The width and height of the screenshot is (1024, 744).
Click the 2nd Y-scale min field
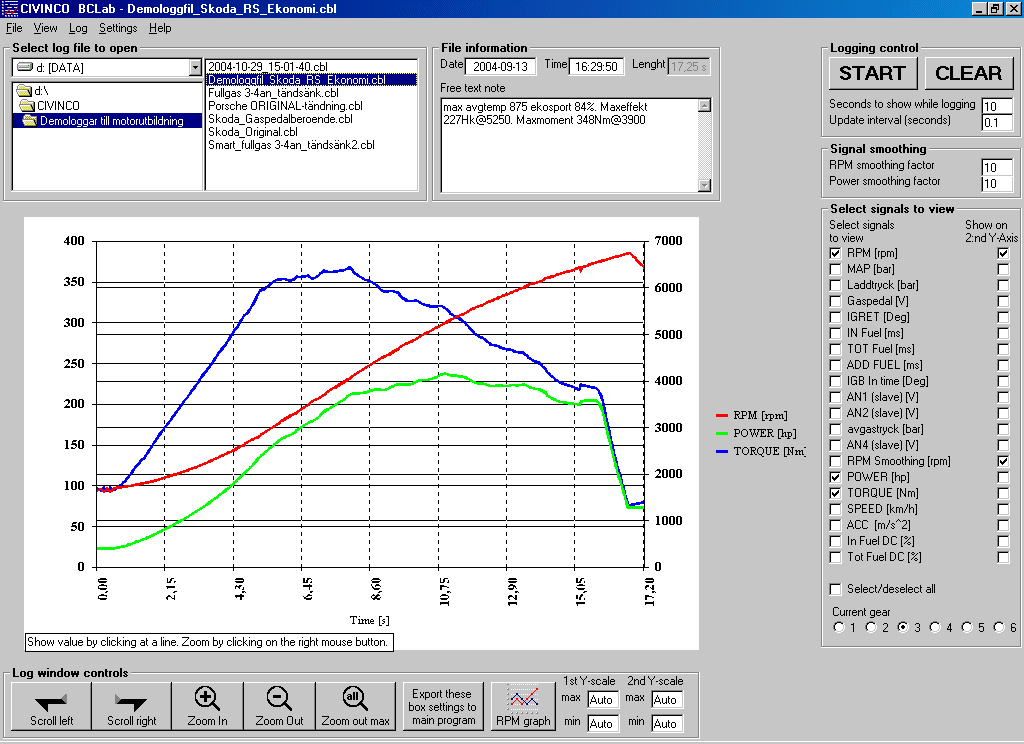click(x=667, y=723)
